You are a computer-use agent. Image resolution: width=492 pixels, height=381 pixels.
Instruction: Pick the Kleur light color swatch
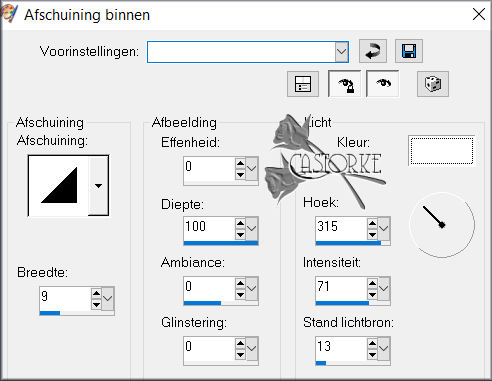[x=441, y=151]
